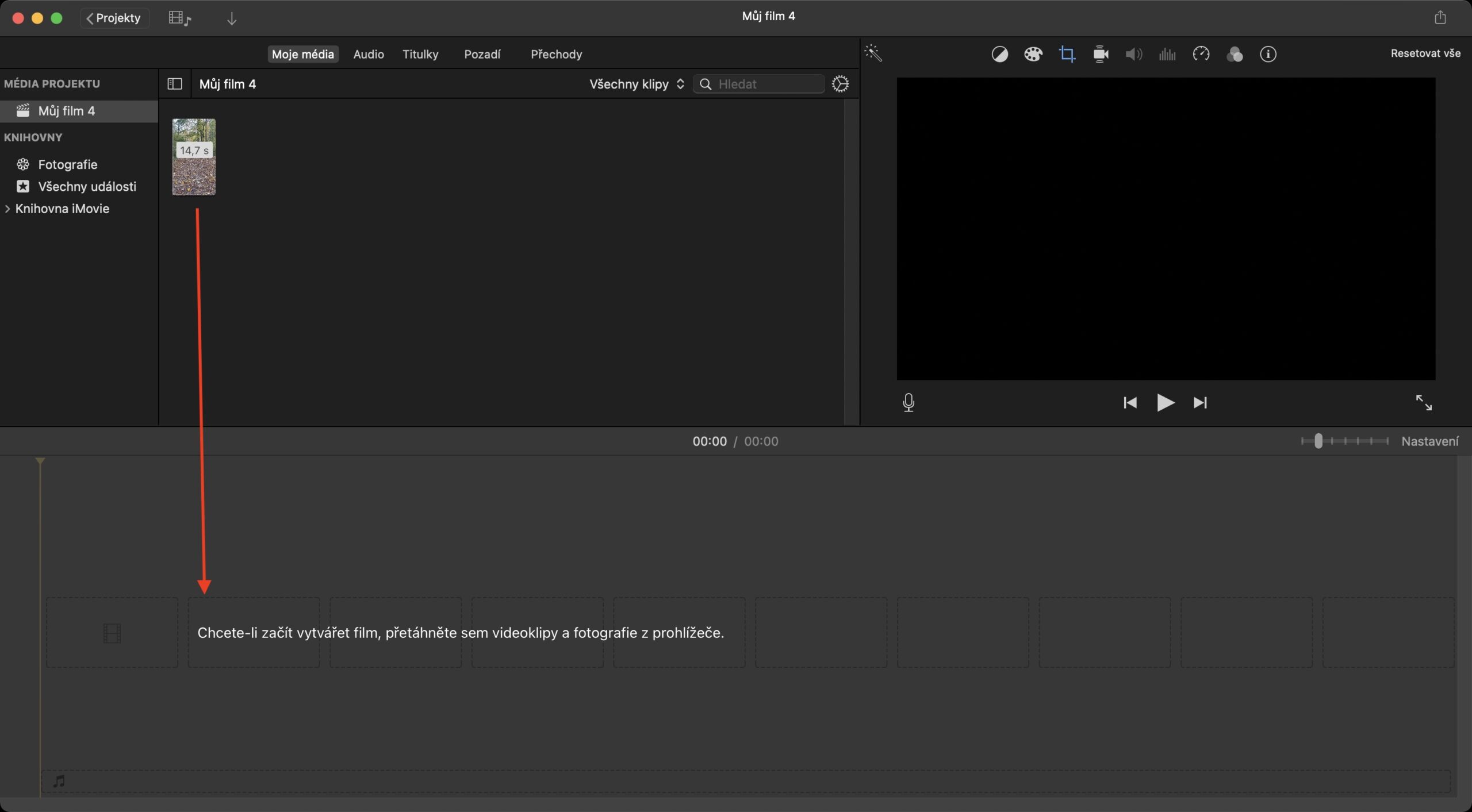
Task: Open the Volume adjustment controls
Action: point(1132,53)
